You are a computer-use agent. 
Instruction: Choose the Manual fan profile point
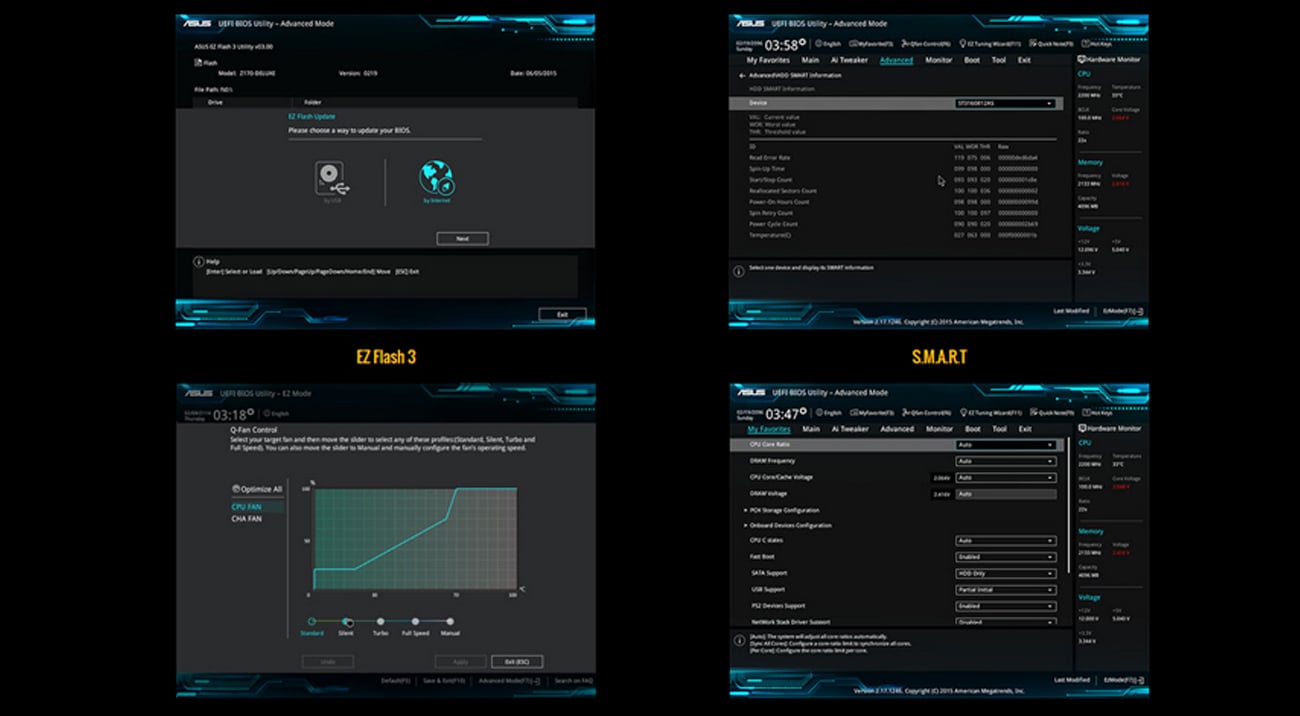[x=450, y=621]
